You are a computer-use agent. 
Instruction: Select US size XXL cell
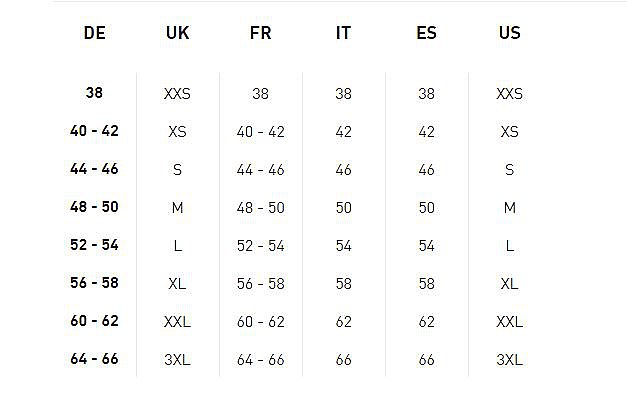click(509, 321)
